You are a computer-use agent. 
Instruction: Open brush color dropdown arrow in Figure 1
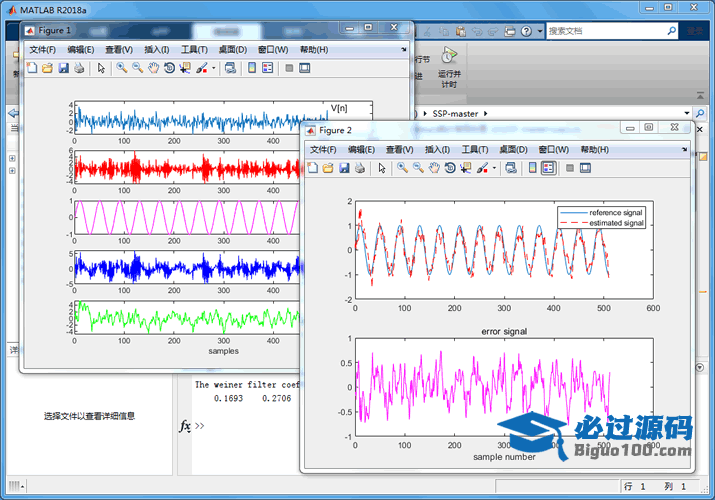[213, 69]
